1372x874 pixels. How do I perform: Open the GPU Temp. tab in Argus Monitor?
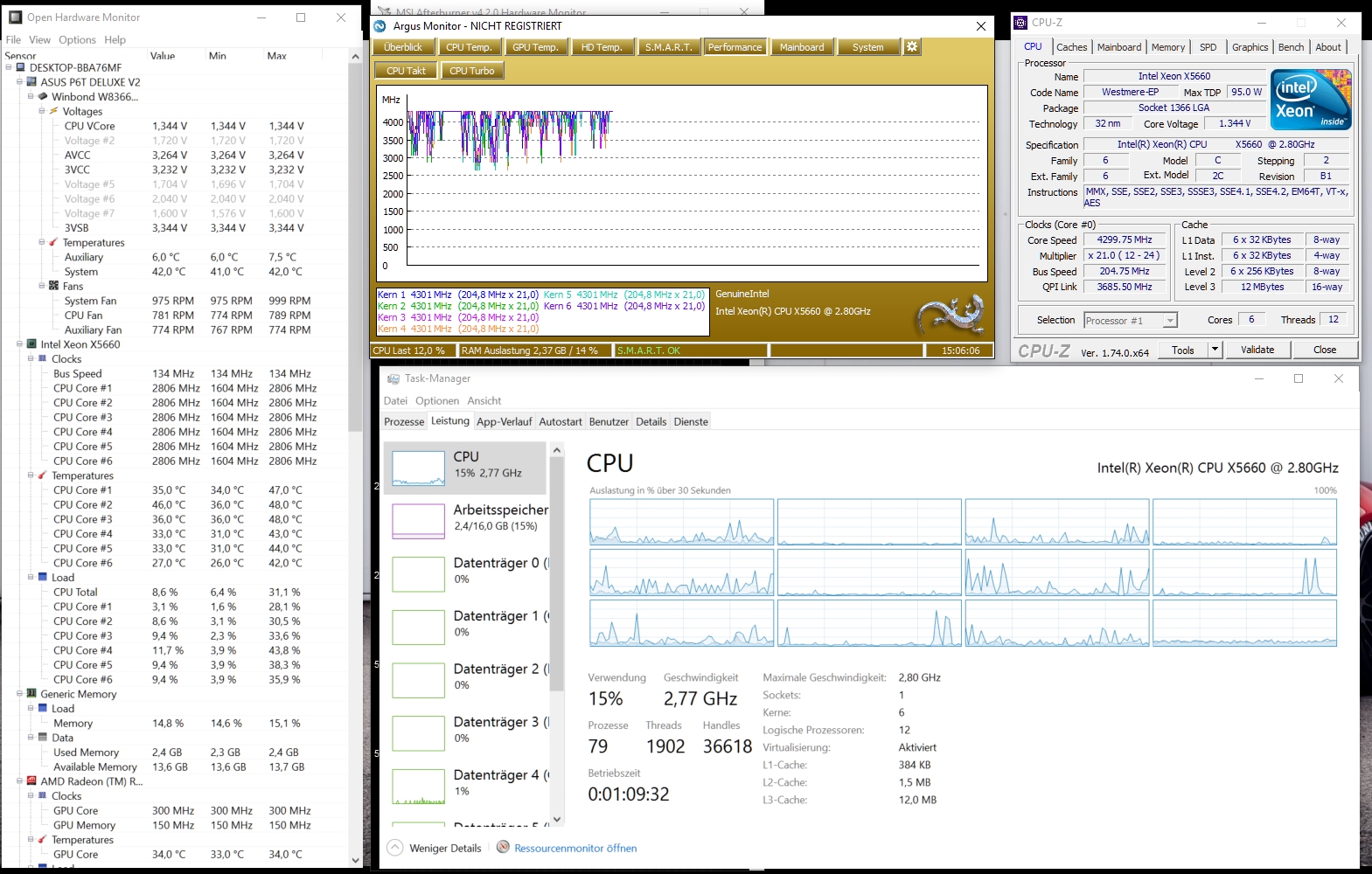[535, 47]
